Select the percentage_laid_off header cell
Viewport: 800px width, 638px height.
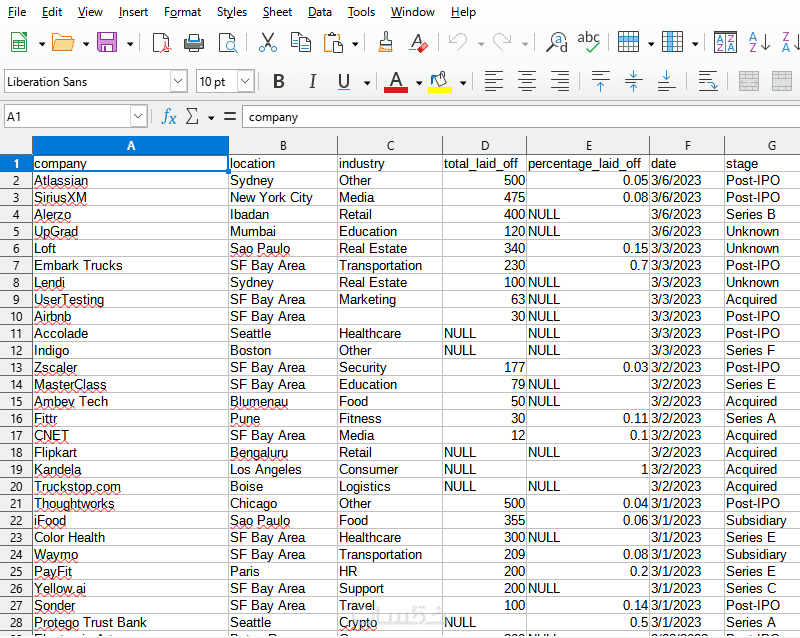click(x=588, y=163)
